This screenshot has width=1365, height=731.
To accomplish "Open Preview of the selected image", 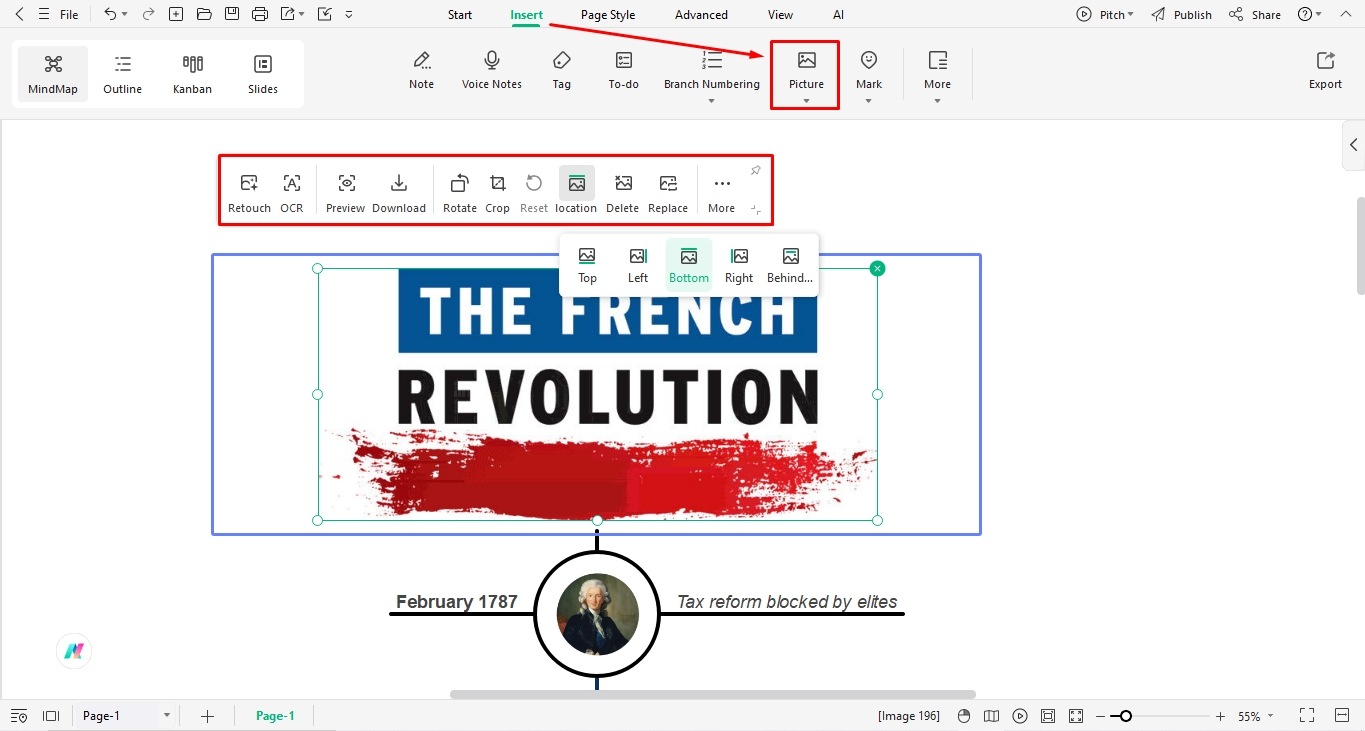I will coord(346,192).
